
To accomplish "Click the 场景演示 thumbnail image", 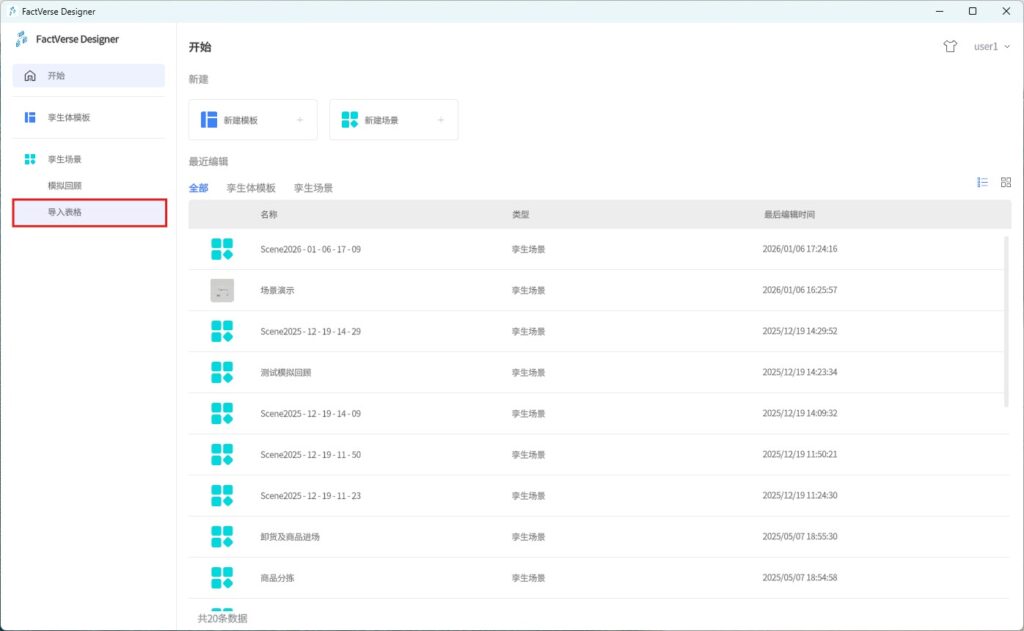I will coord(222,290).
